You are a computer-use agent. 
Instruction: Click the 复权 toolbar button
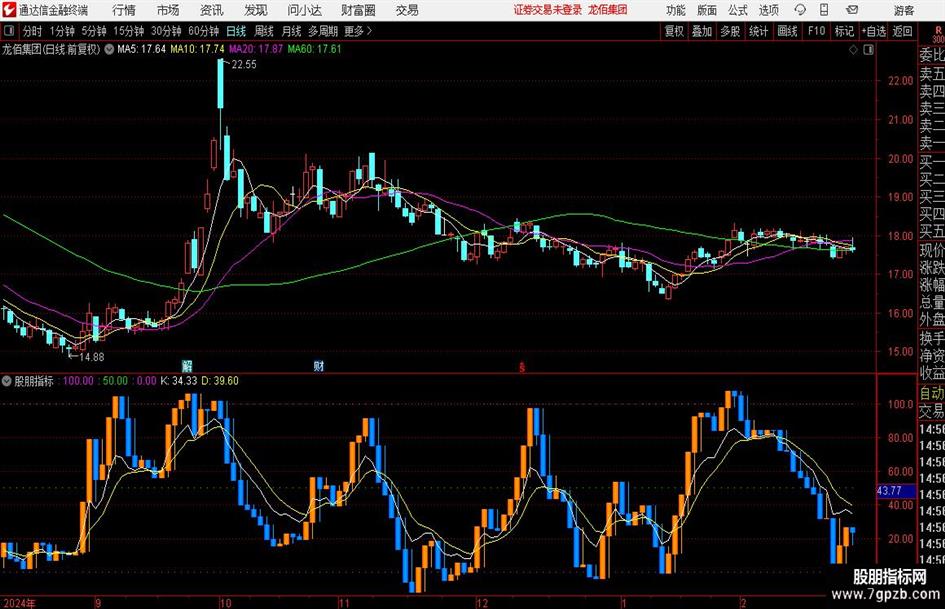[x=674, y=31]
